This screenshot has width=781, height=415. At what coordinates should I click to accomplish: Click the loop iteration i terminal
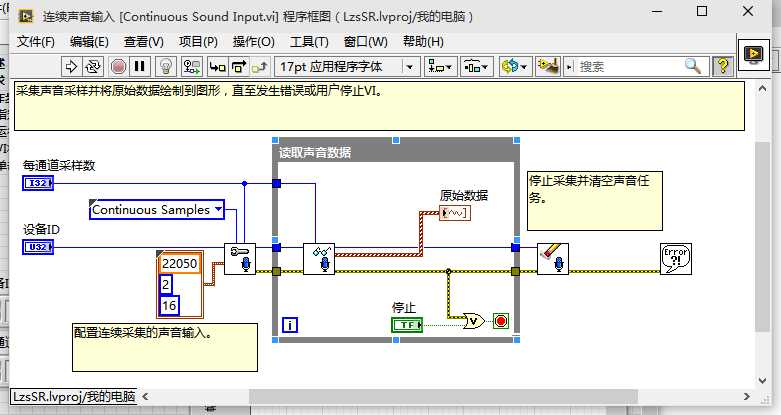[x=290, y=325]
